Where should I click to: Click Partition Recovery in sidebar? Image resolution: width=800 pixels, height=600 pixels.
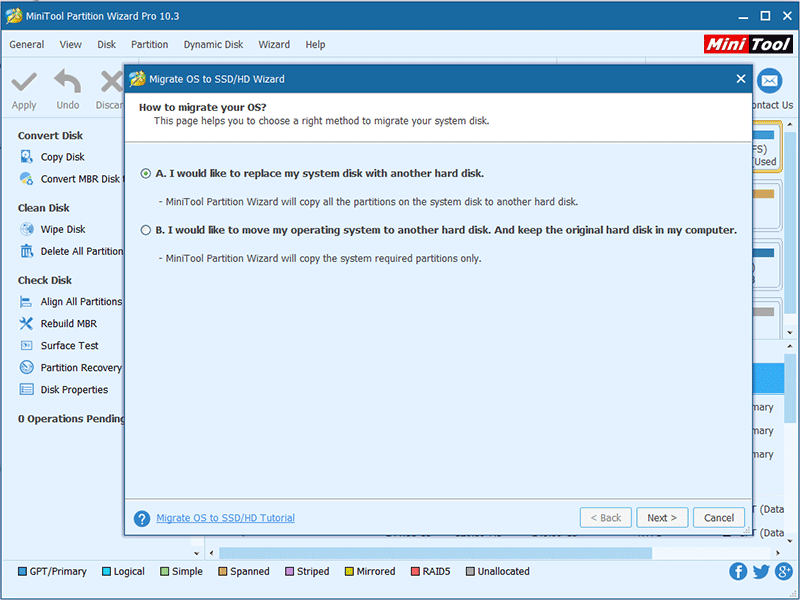82,368
